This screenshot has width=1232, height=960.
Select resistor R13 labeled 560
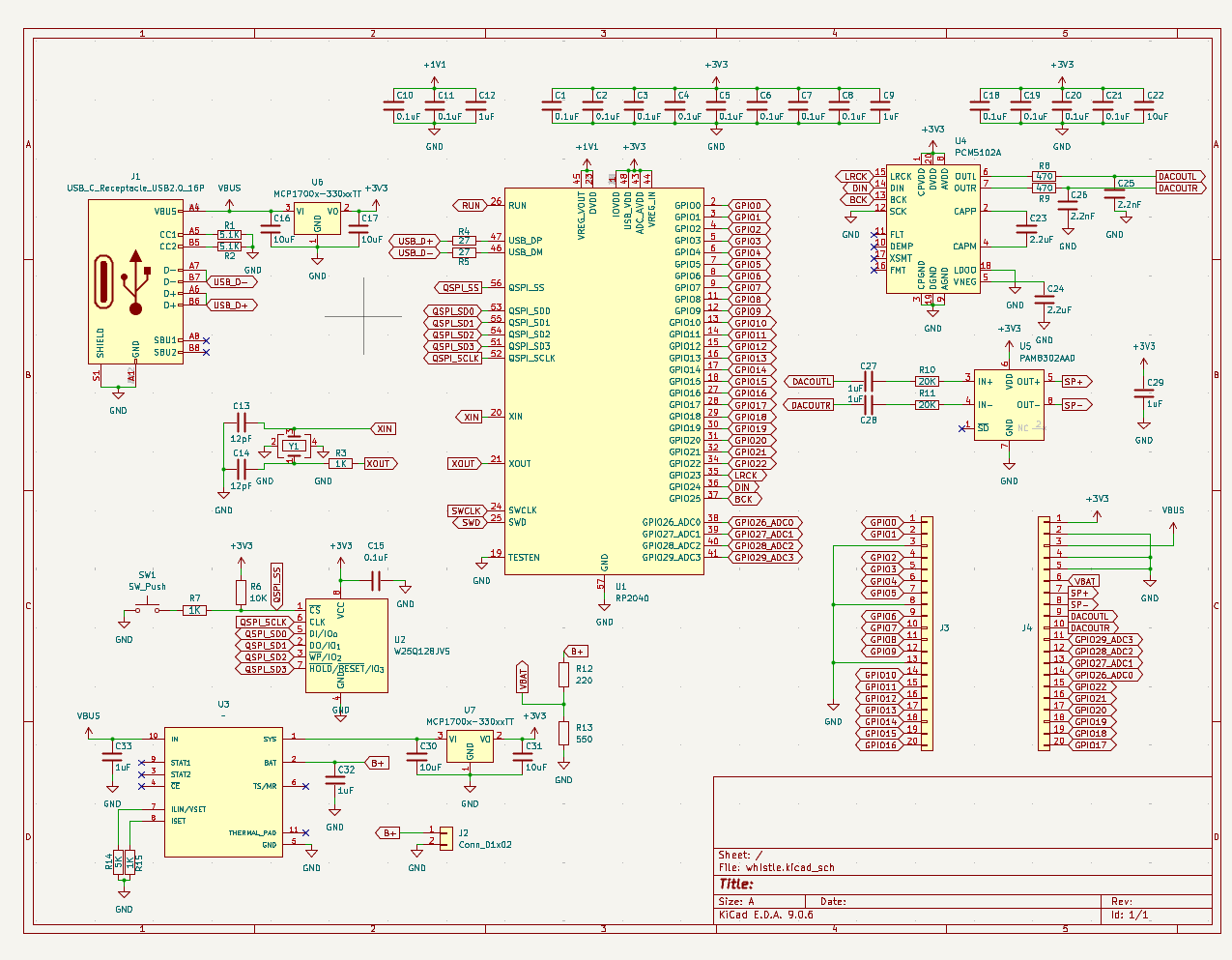(563, 733)
